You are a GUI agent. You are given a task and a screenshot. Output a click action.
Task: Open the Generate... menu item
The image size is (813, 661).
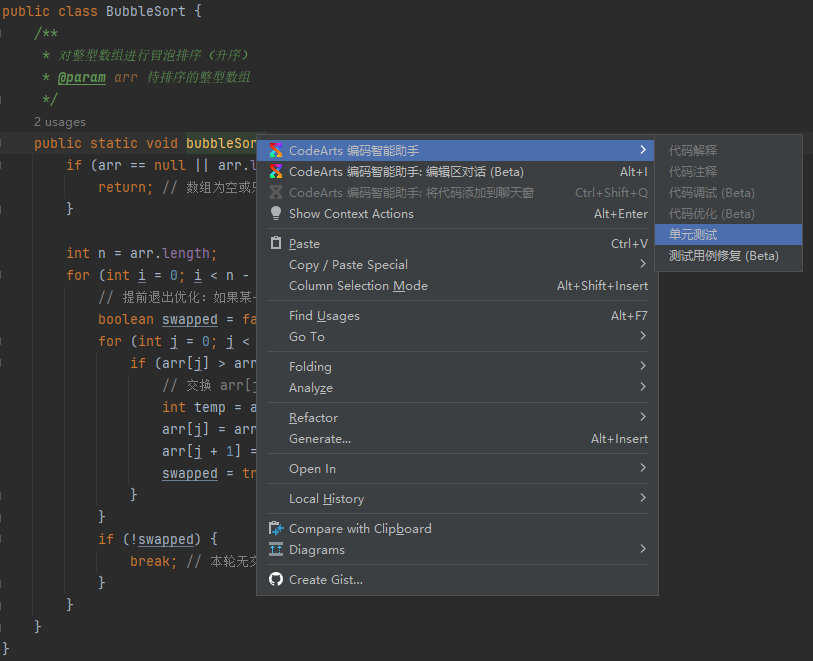pos(319,439)
